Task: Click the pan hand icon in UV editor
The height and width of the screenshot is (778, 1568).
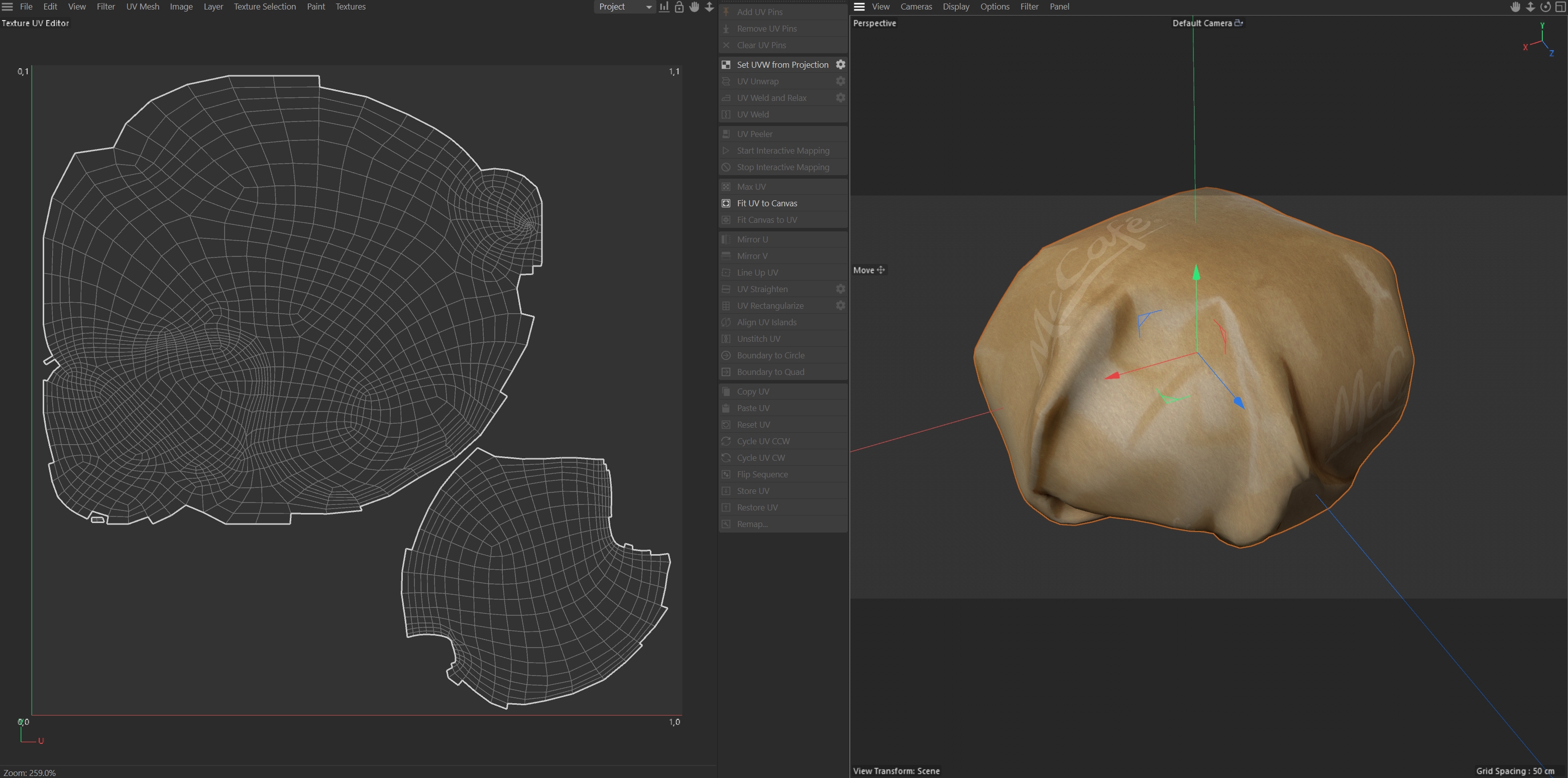Action: [x=694, y=7]
